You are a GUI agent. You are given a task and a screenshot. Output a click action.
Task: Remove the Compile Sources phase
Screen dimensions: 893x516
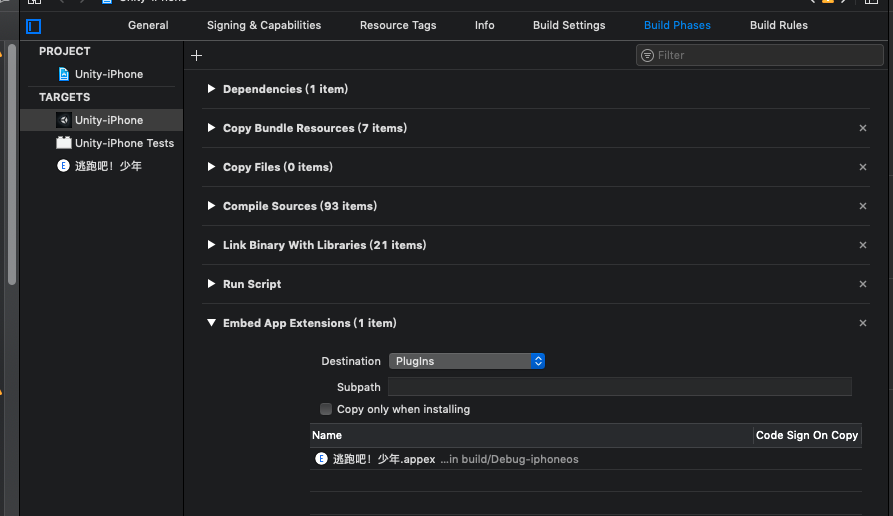click(863, 206)
